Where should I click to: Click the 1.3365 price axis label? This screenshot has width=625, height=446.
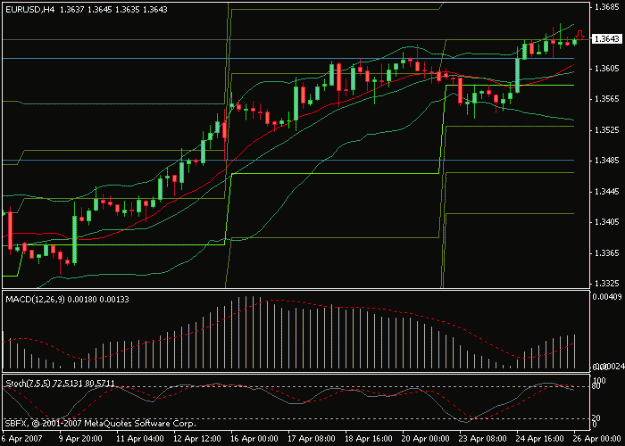607,253
